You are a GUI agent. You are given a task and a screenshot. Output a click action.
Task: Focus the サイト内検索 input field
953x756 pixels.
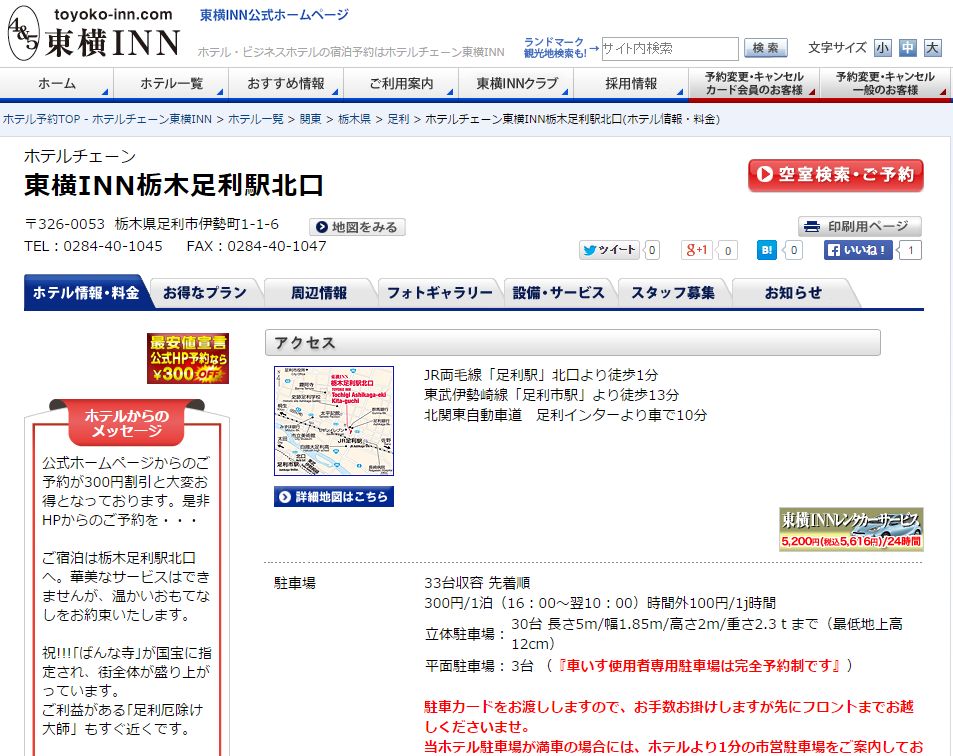point(670,49)
